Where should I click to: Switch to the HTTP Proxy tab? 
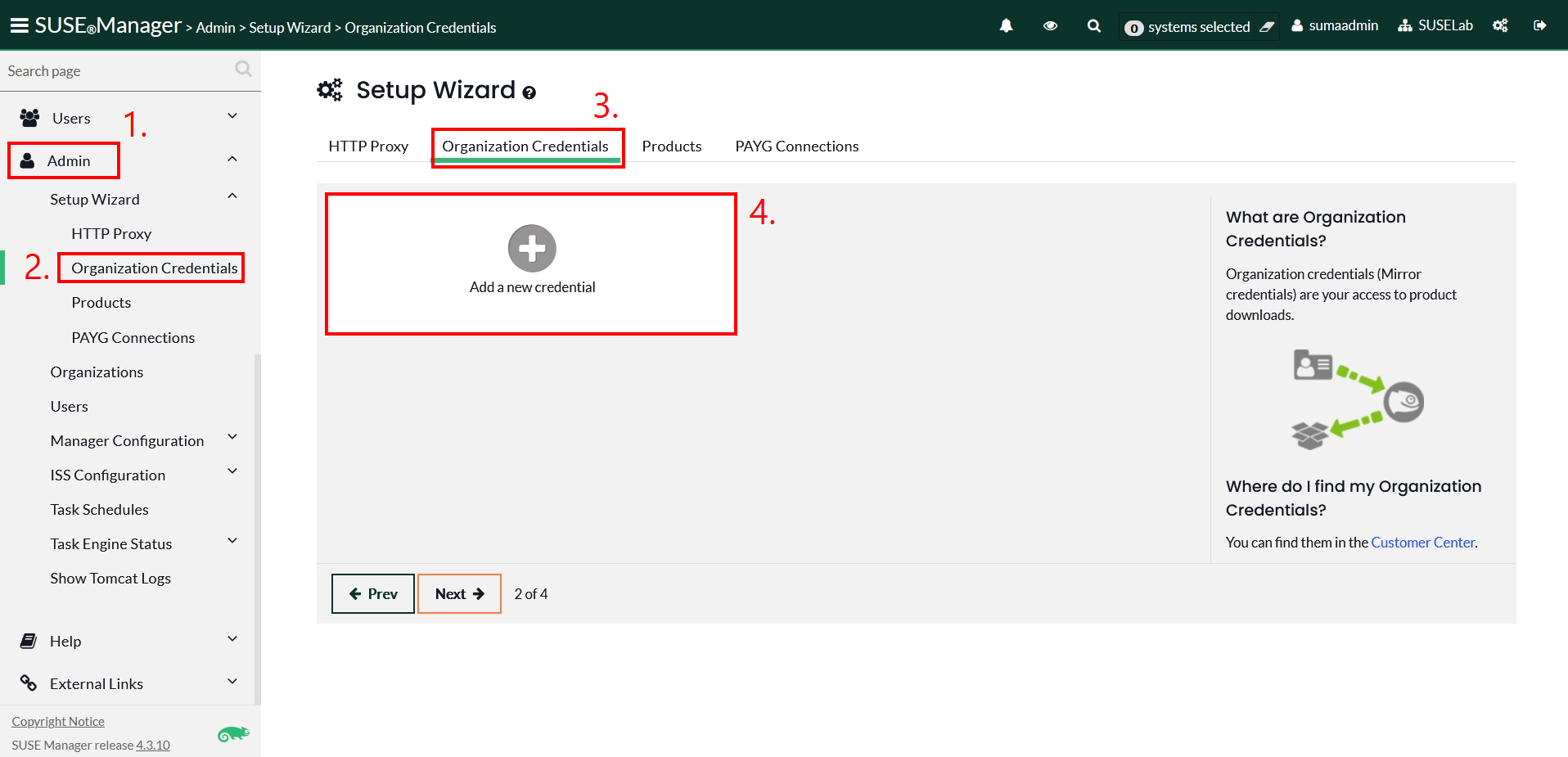[368, 146]
